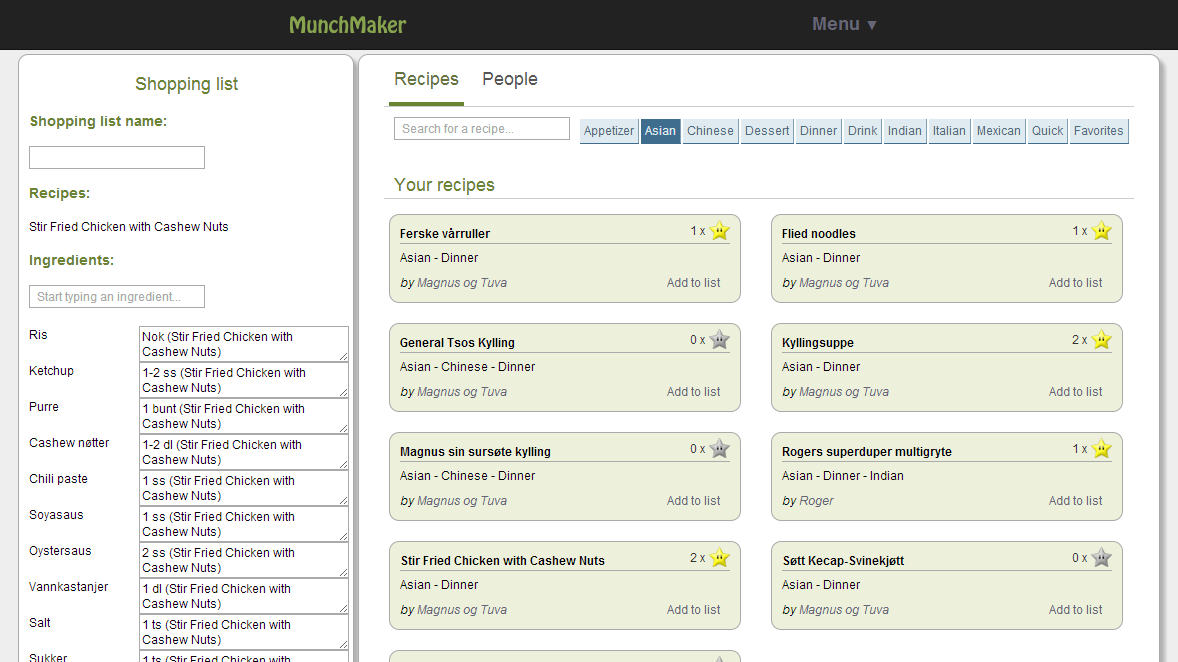Toggle favorite star on Stir Fried Chicken card
Viewport: 1178px width, 662px height.
(x=719, y=558)
